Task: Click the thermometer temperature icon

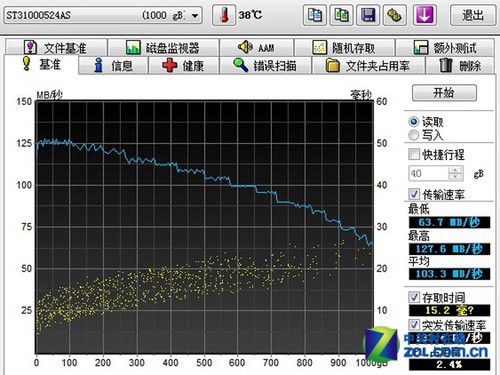Action: click(x=224, y=15)
